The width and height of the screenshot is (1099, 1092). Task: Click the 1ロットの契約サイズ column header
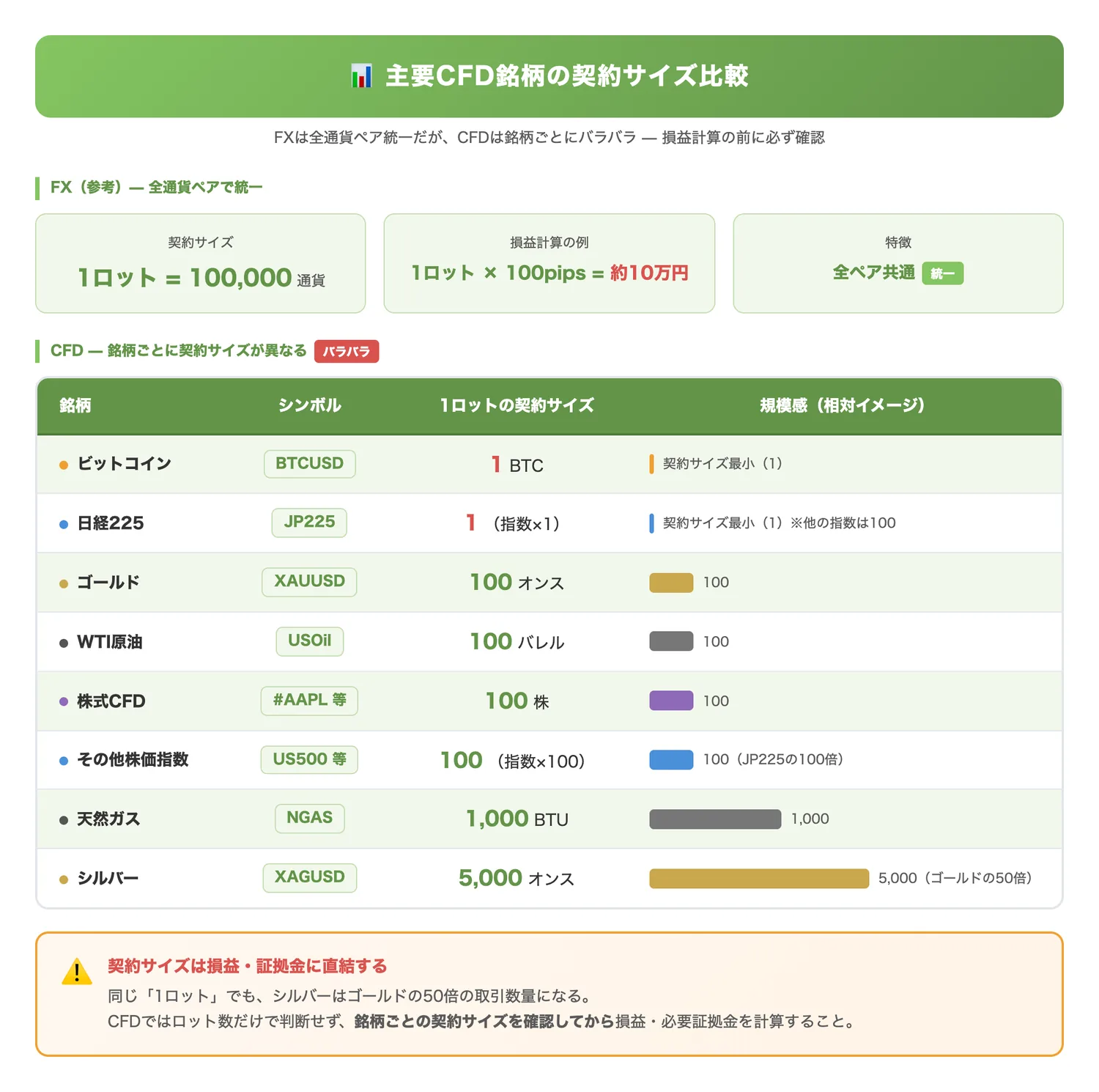tap(517, 405)
